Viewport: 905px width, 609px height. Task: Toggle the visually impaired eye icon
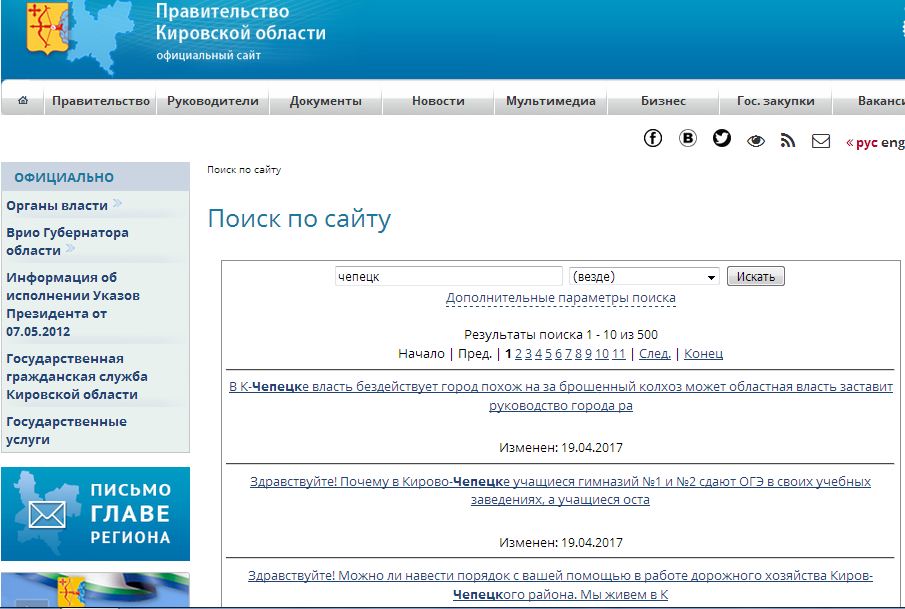tap(756, 141)
